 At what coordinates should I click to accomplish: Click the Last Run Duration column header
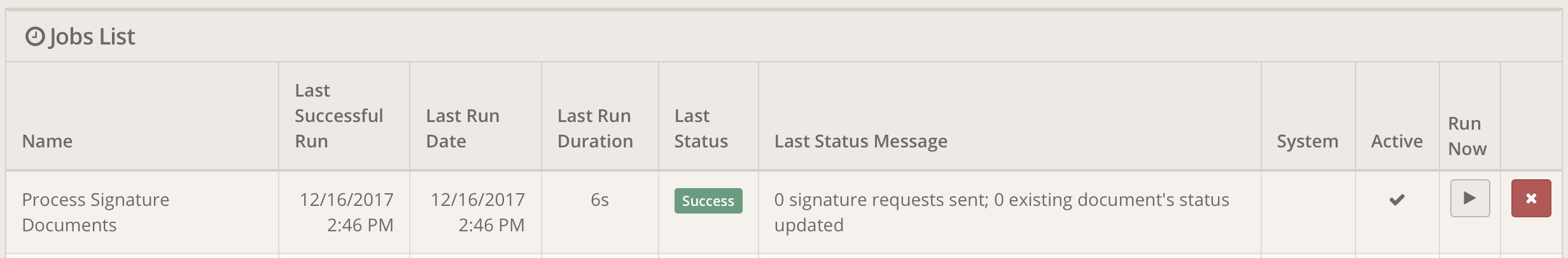coord(594,128)
